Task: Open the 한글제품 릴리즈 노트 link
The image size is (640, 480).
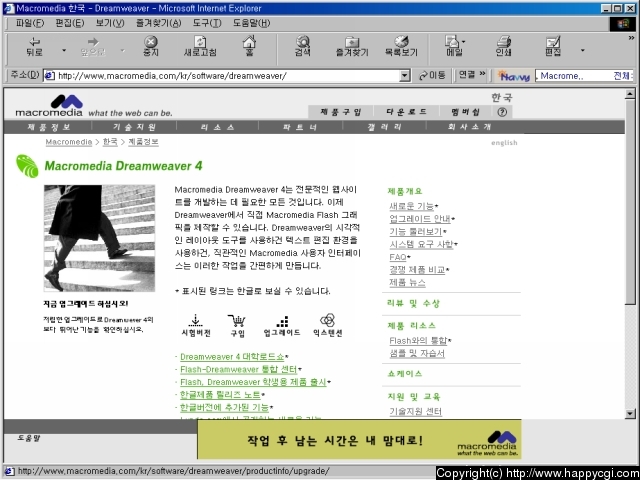Action: click(220, 395)
